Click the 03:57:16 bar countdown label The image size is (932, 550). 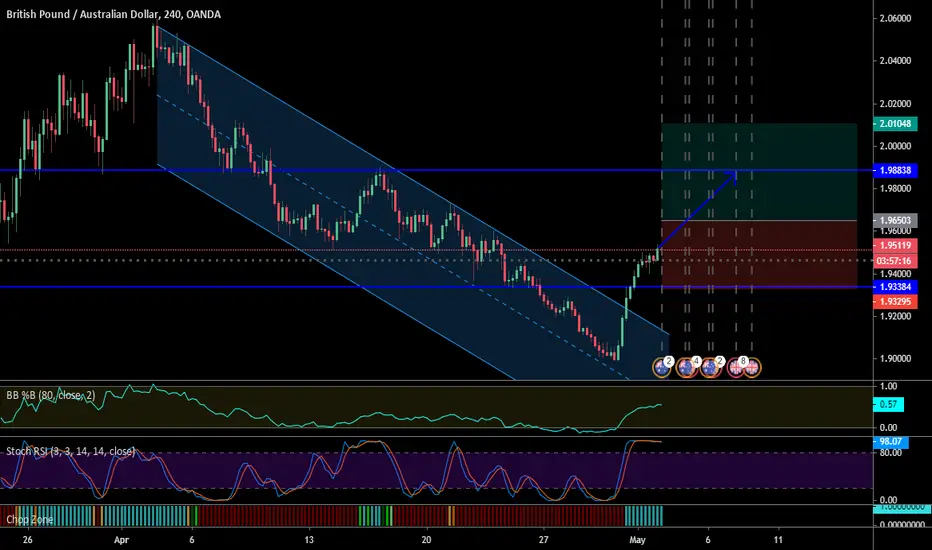(x=895, y=261)
